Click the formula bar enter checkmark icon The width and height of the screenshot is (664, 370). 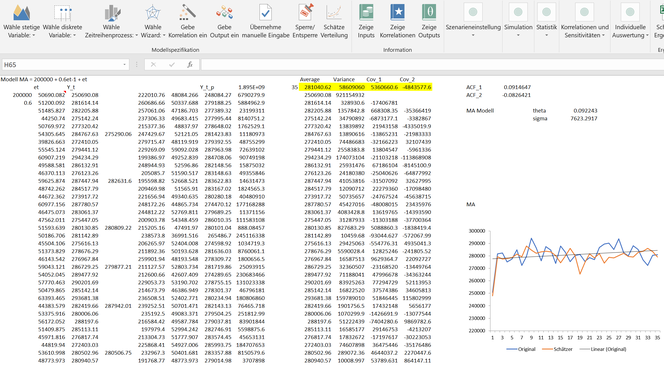pyautogui.click(x=172, y=65)
